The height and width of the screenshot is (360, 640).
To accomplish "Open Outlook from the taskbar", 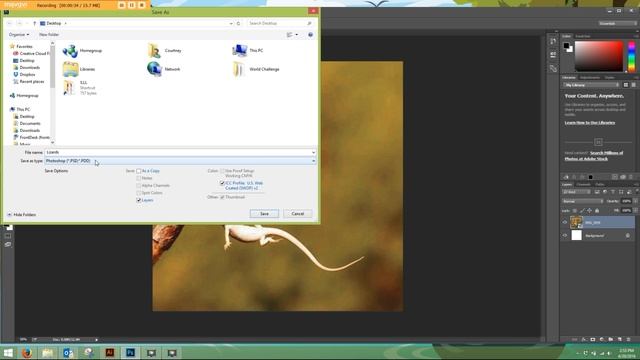I will (68, 353).
